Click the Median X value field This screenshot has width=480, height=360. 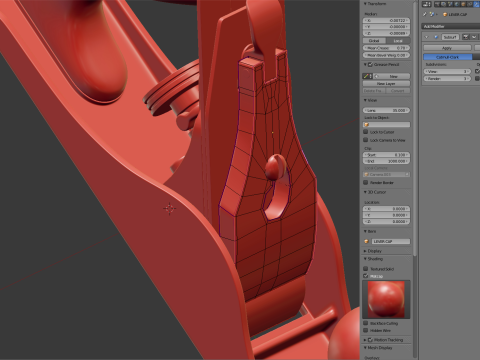386,20
